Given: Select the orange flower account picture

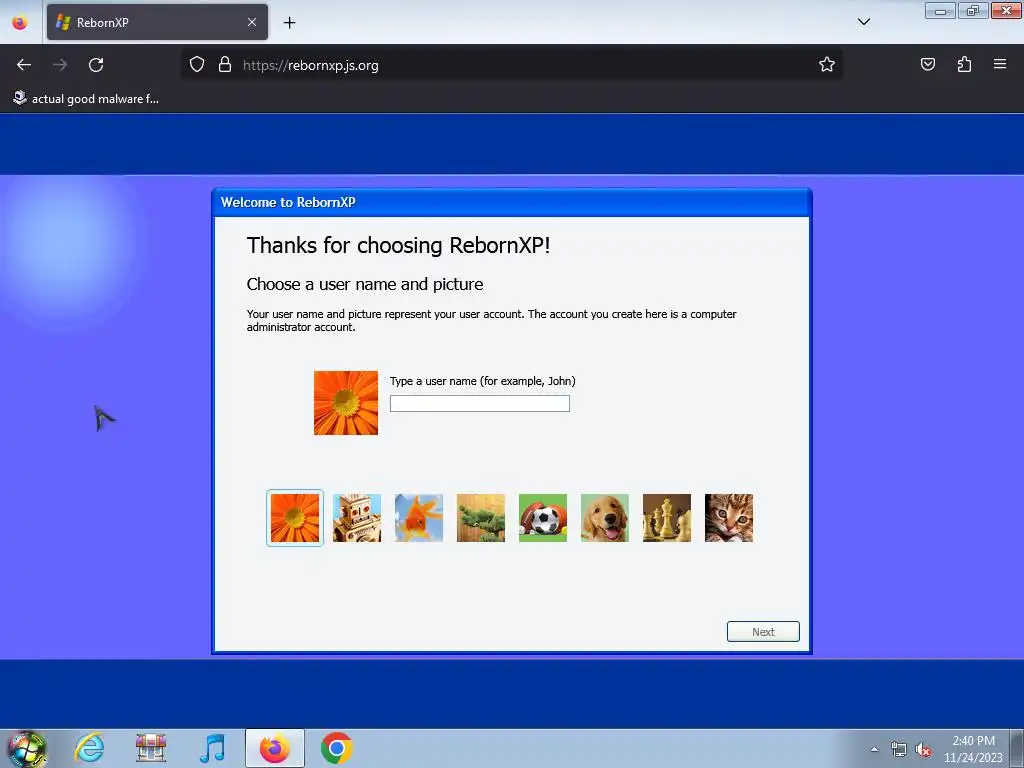Looking at the screenshot, I should 295,518.
